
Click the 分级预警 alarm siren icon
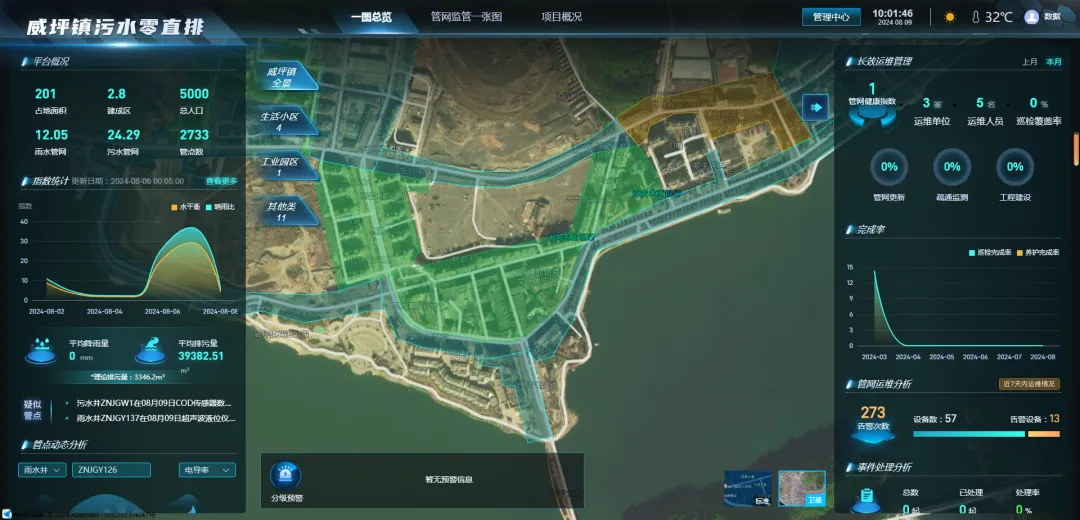click(285, 475)
